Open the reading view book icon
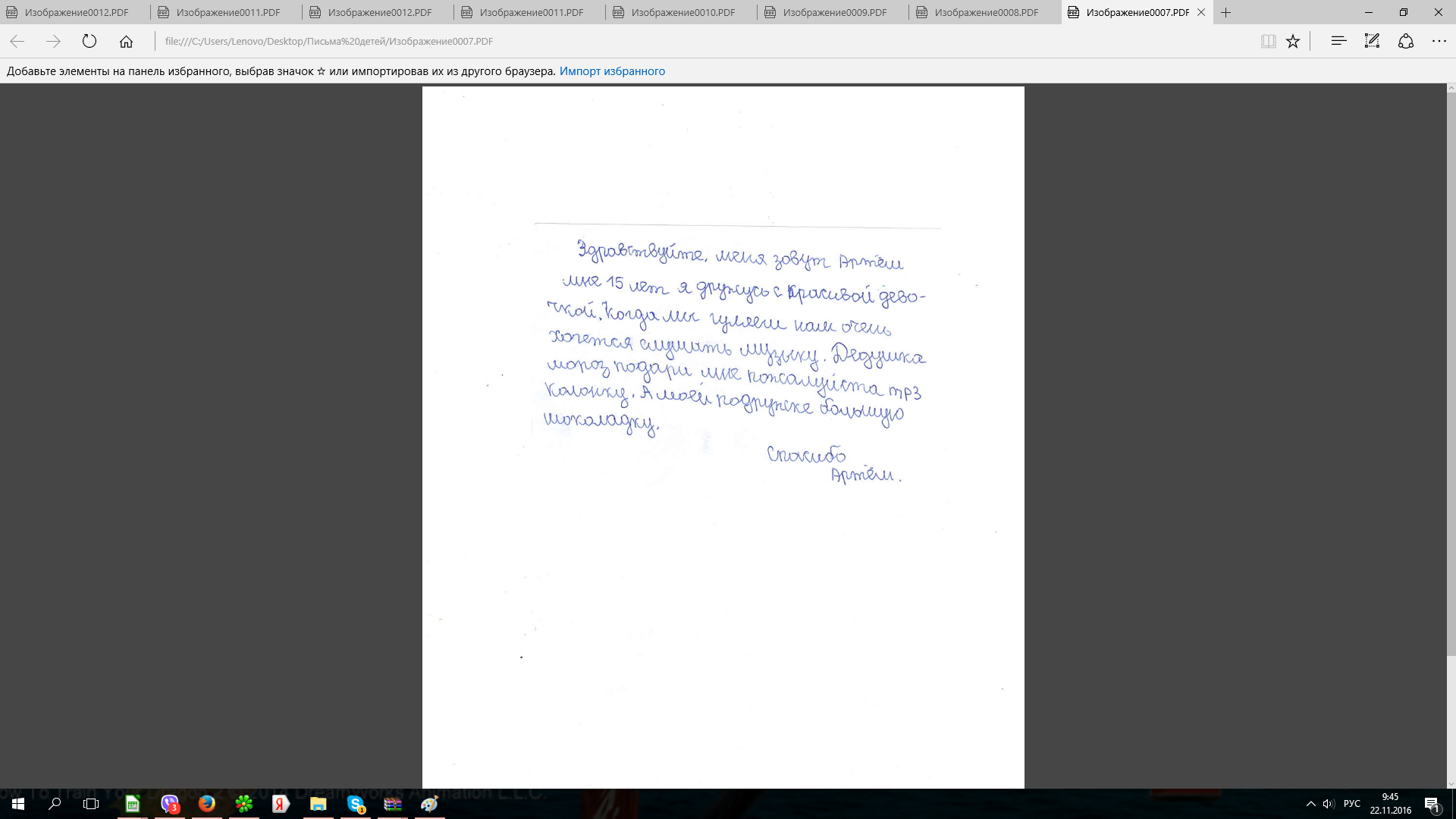The image size is (1456, 819). [x=1268, y=41]
